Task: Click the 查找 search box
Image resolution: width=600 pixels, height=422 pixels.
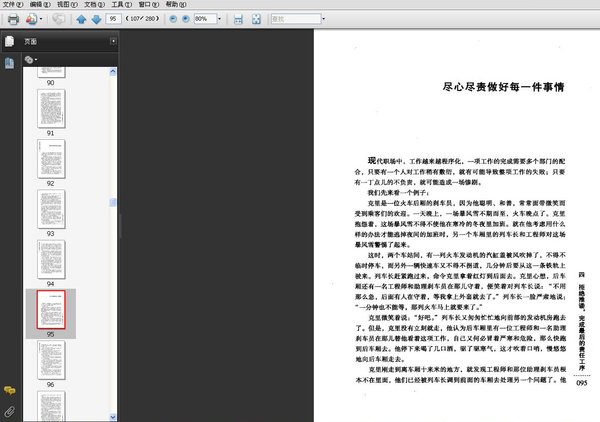Action: [x=298, y=19]
